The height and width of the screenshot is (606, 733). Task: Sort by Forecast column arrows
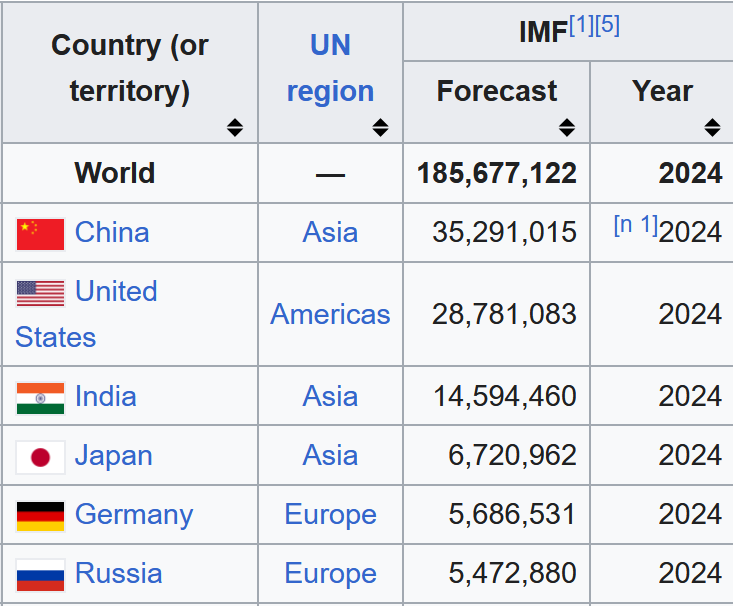(567, 127)
